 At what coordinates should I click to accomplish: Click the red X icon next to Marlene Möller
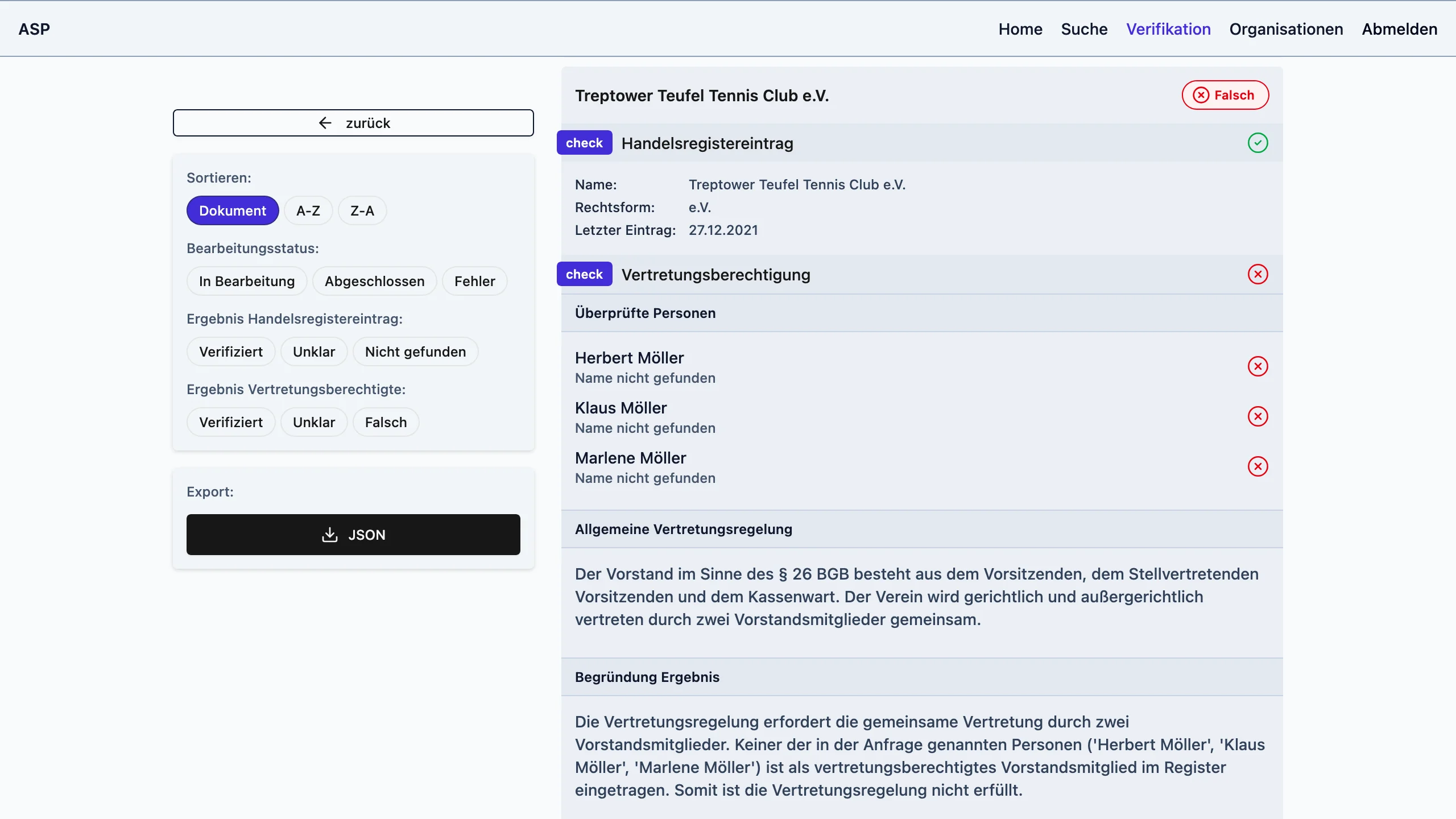tap(1258, 466)
